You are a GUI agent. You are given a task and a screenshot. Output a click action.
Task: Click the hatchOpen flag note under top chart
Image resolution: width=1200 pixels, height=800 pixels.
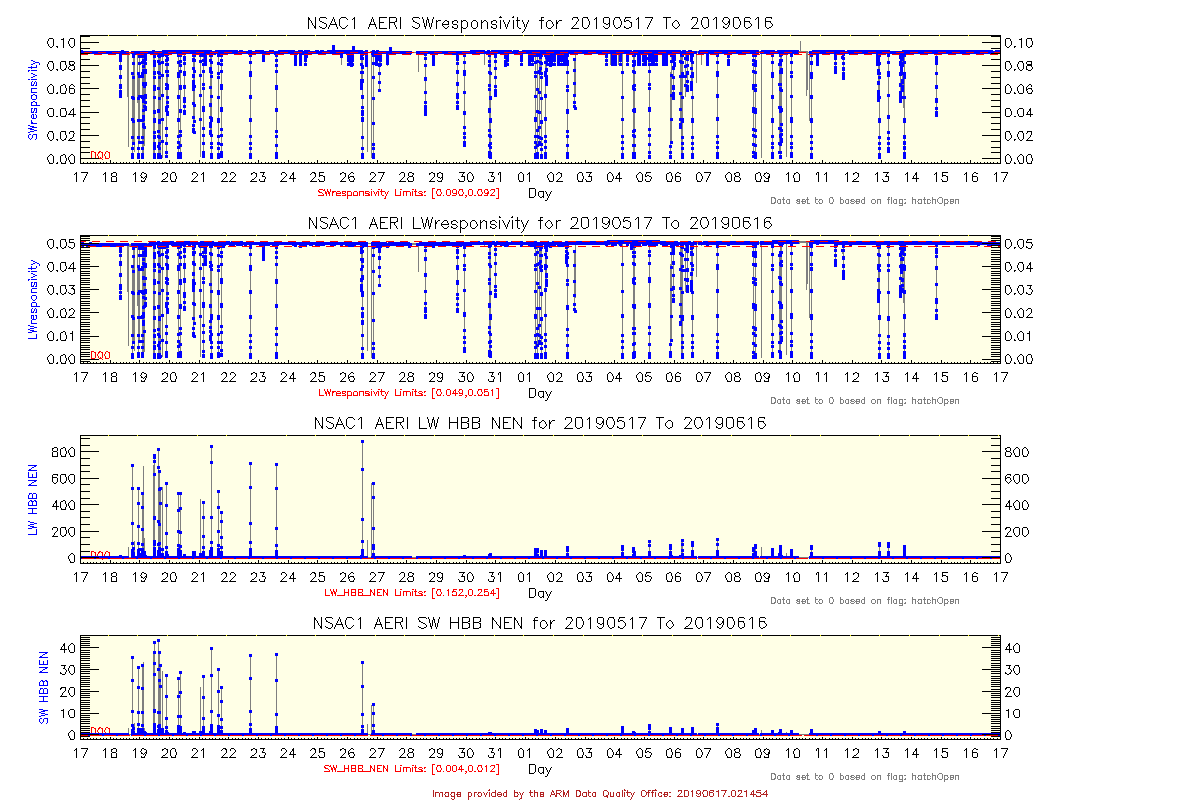pyautogui.click(x=865, y=201)
